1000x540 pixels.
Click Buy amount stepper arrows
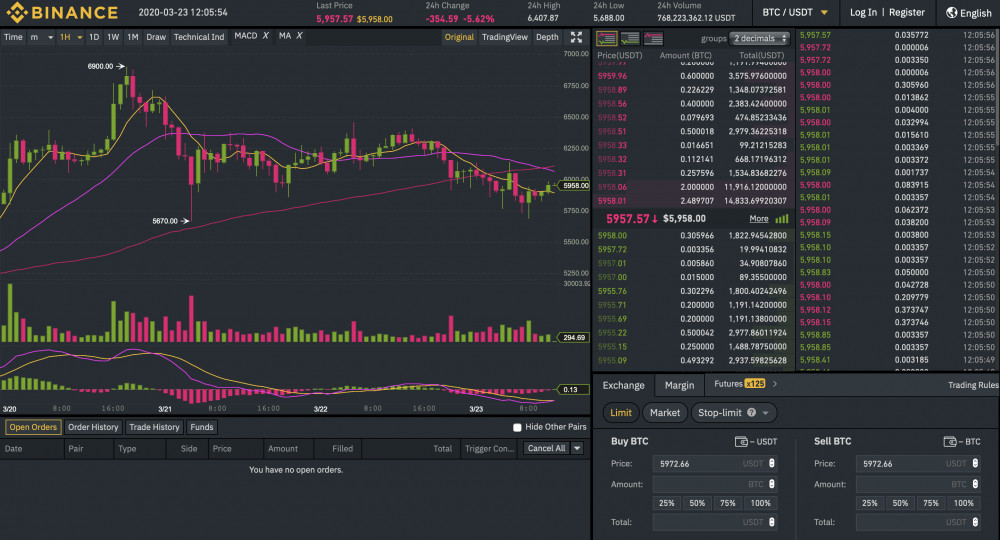point(772,485)
